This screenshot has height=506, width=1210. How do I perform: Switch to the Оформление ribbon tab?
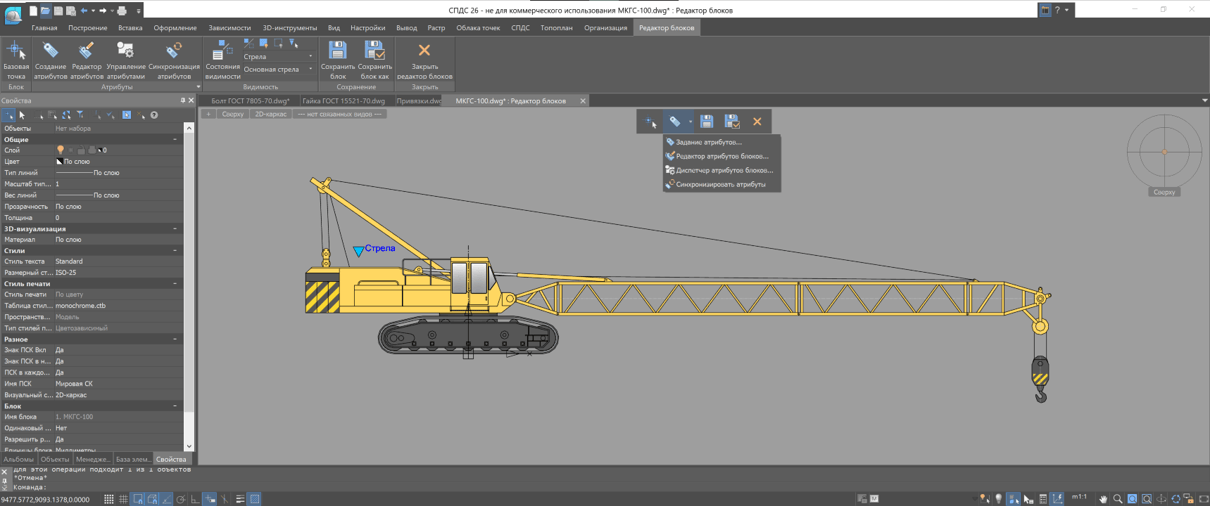pyautogui.click(x=175, y=28)
